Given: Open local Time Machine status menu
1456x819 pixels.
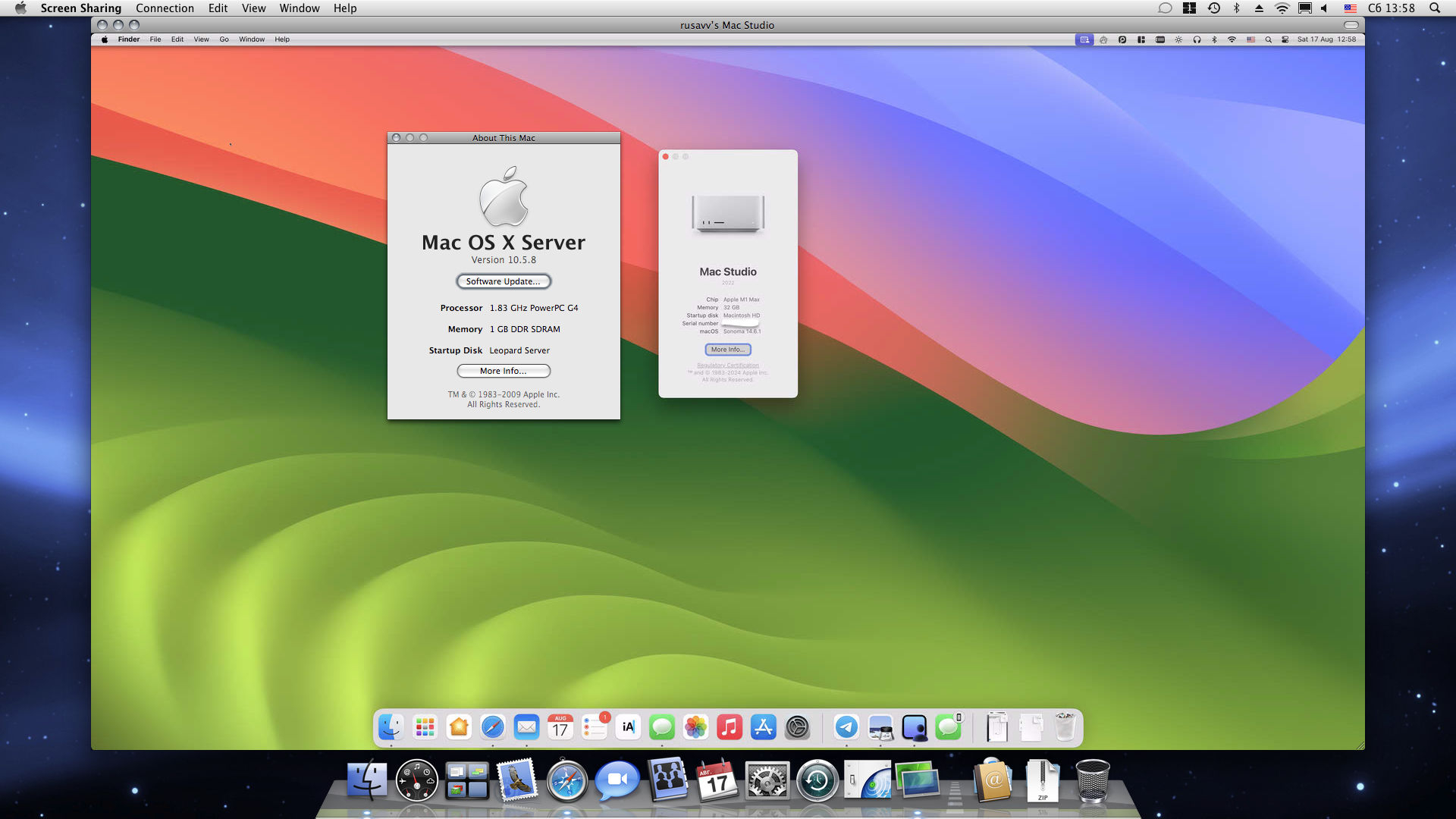Looking at the screenshot, I should (1213, 8).
